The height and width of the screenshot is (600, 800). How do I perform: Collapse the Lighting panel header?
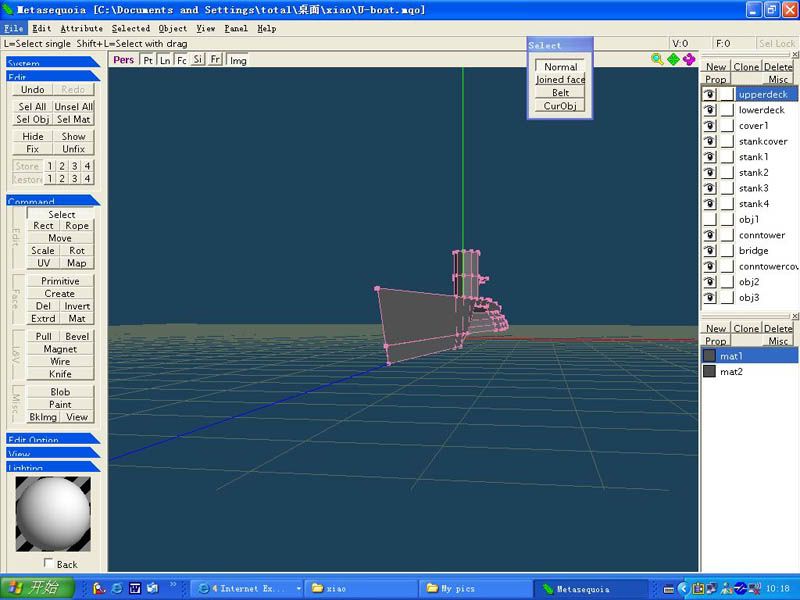click(53, 466)
